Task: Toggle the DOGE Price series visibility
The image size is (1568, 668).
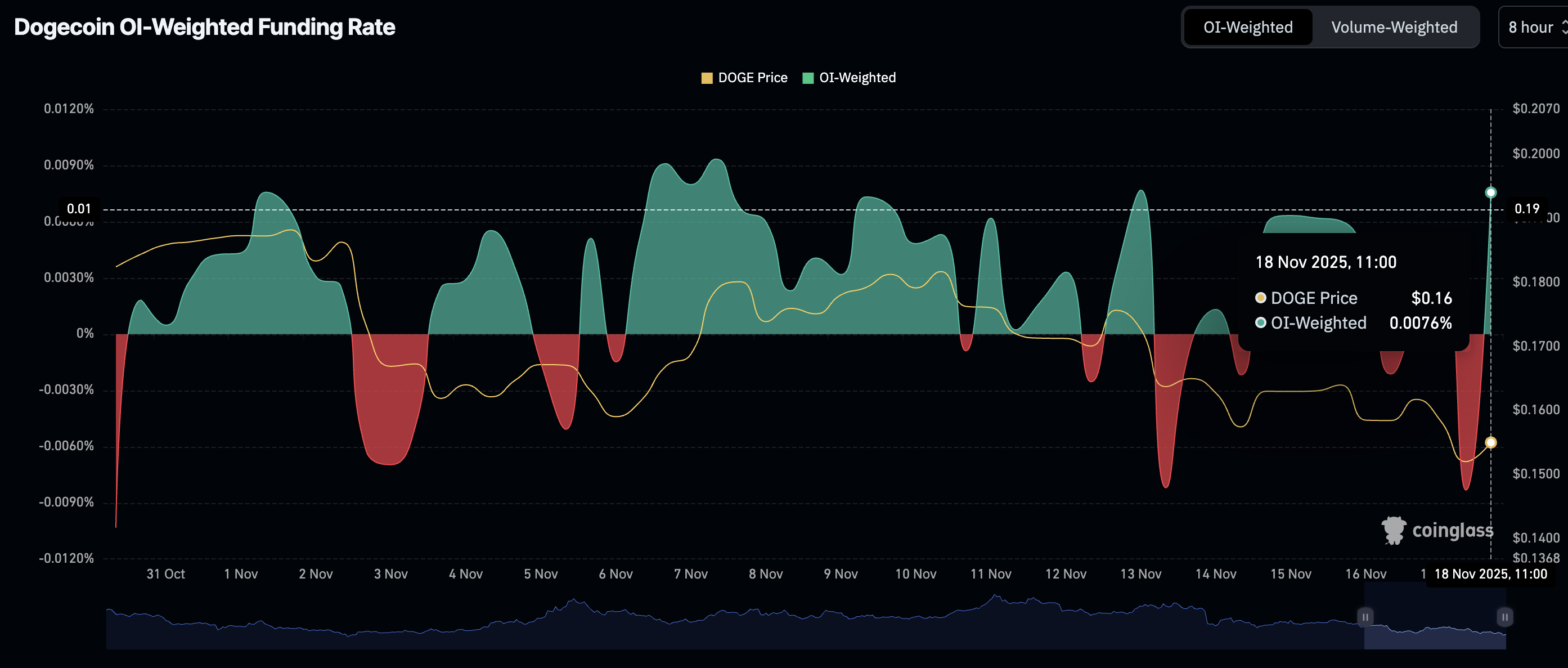Action: click(744, 77)
